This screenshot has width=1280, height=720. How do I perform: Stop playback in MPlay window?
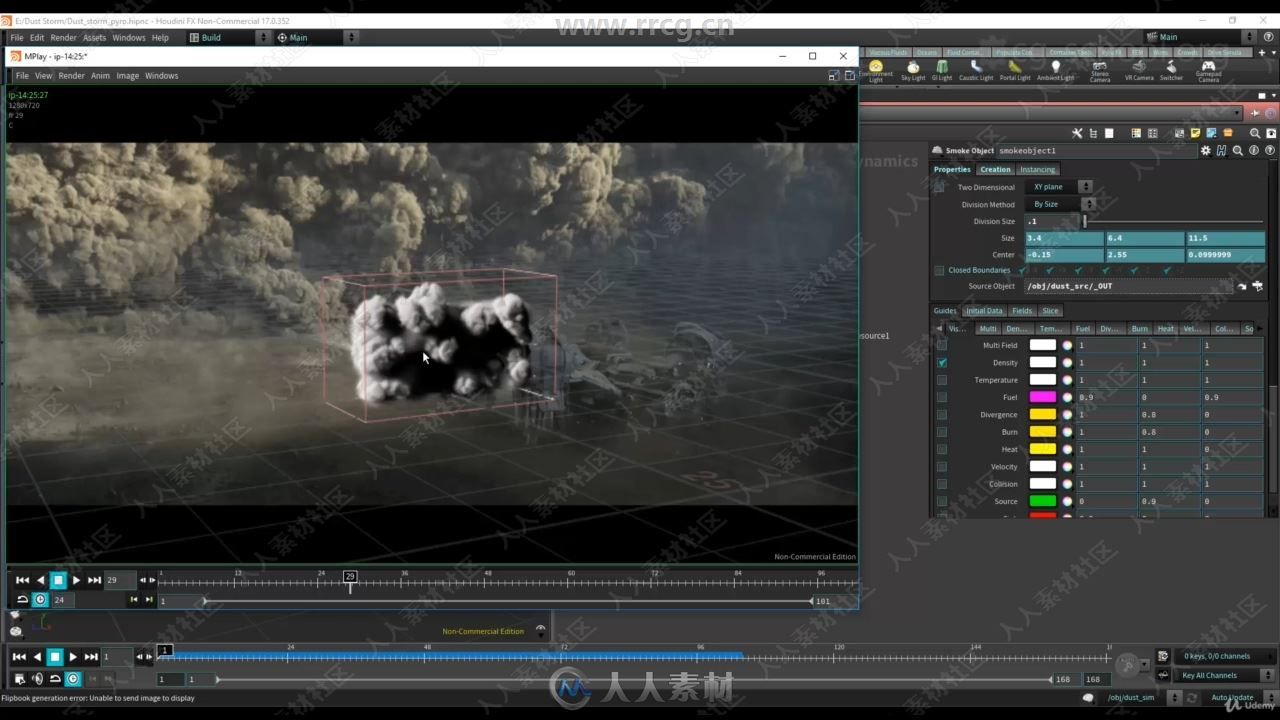point(58,580)
